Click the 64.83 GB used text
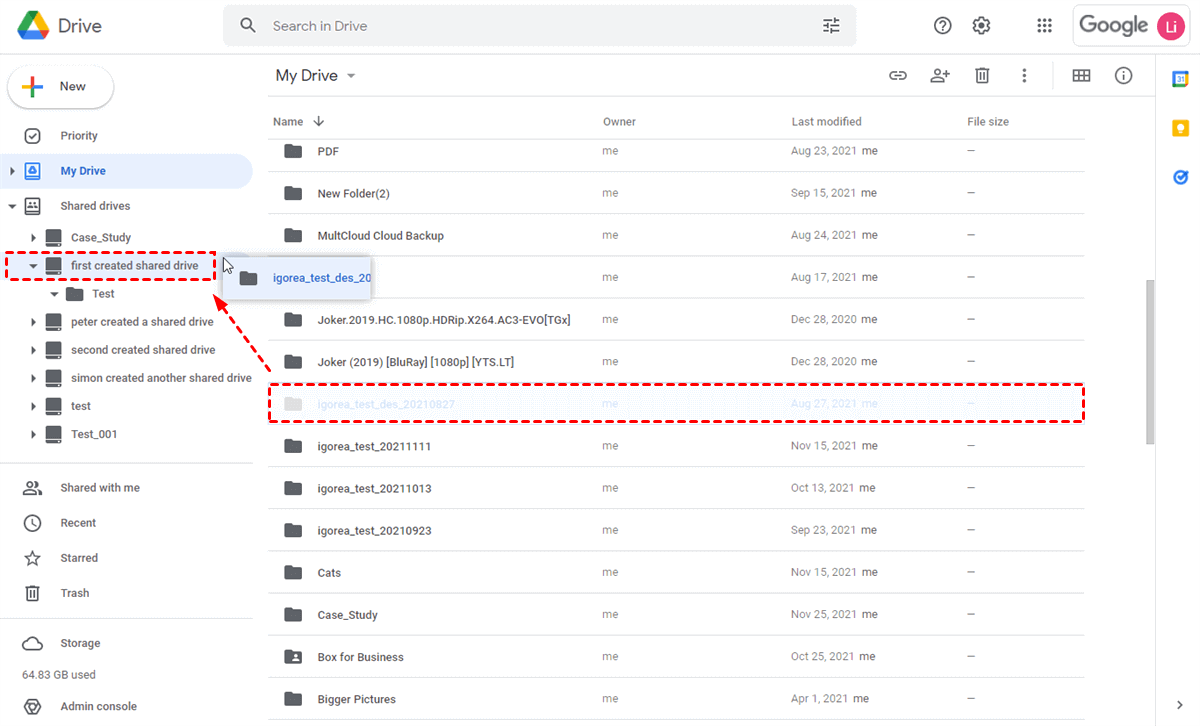 [59, 675]
